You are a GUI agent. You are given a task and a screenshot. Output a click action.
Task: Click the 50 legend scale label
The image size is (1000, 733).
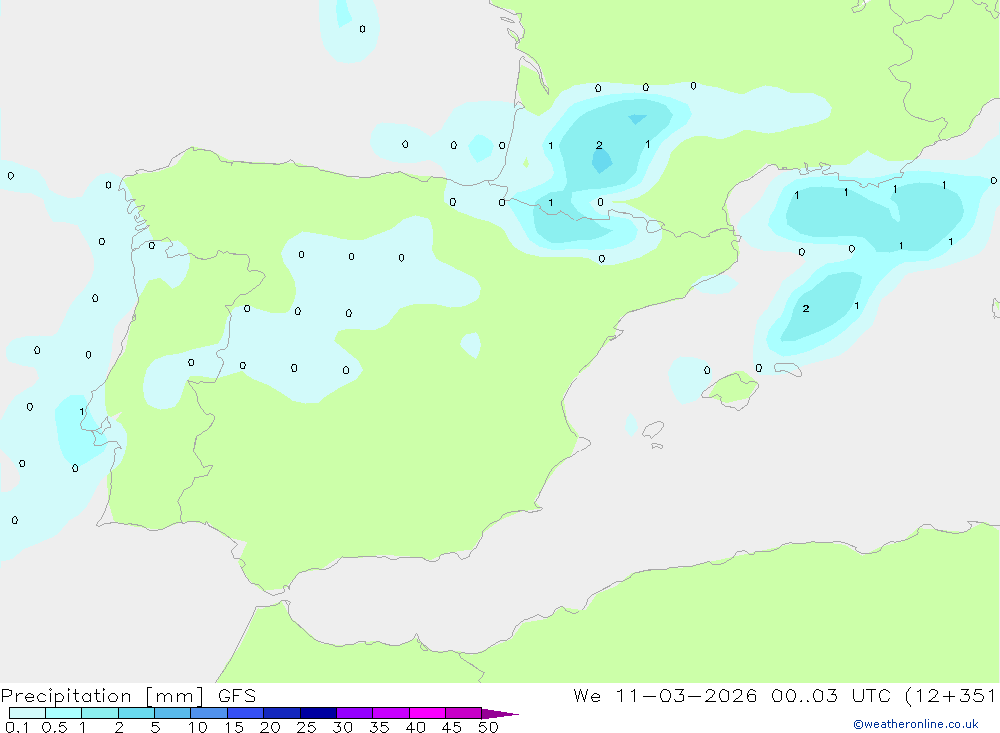coord(488,727)
